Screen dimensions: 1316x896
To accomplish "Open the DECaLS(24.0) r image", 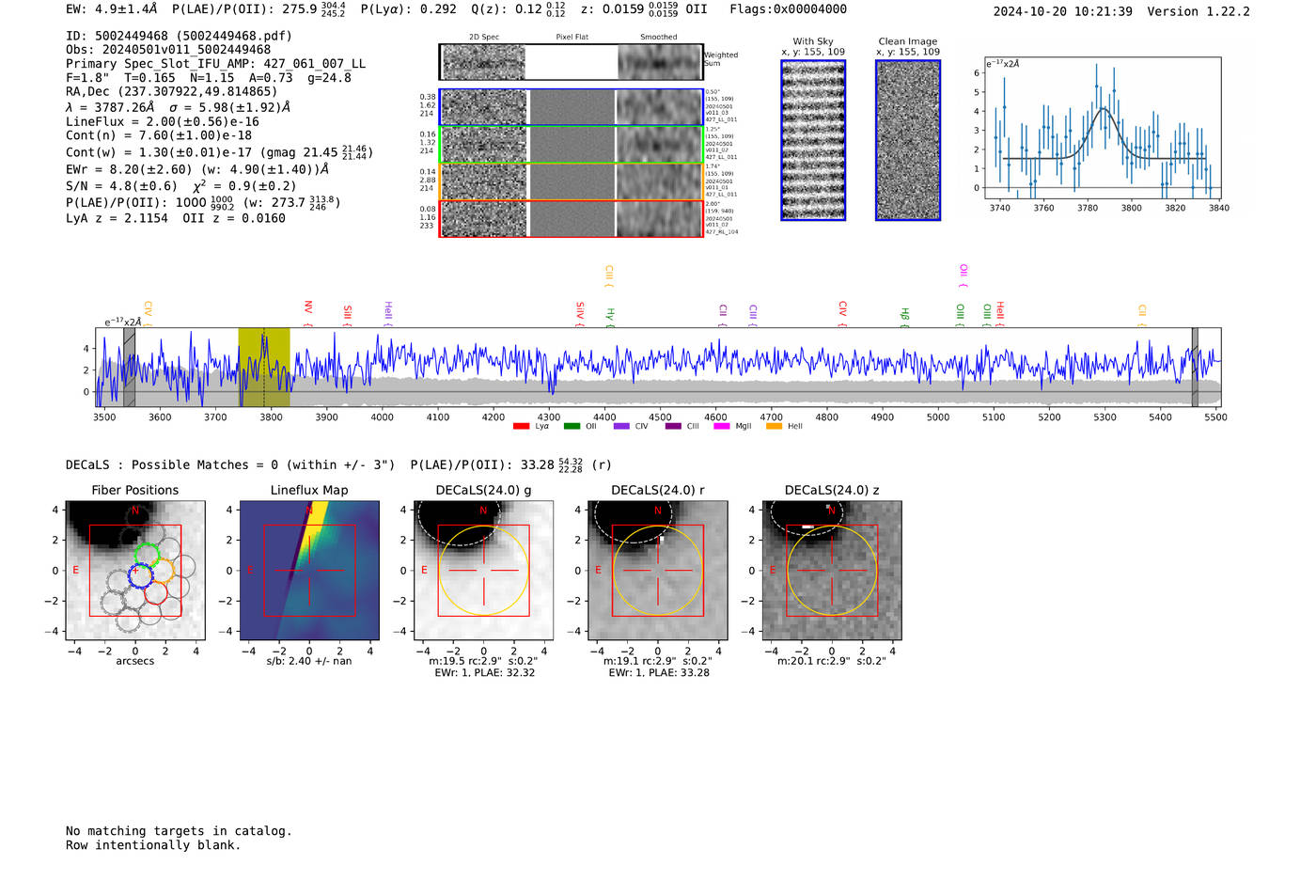I will (x=658, y=571).
